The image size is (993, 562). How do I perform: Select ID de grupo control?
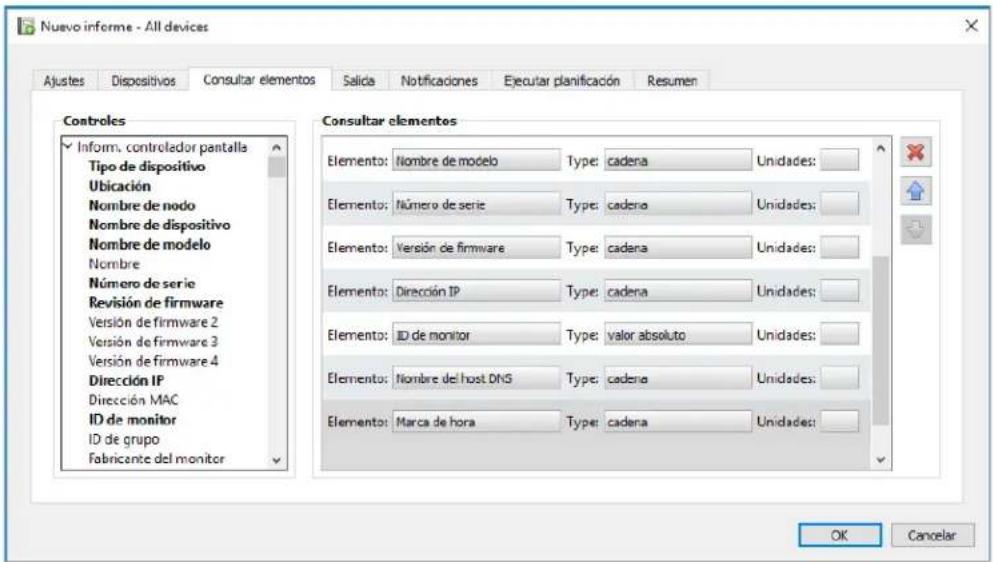pyautogui.click(x=124, y=439)
